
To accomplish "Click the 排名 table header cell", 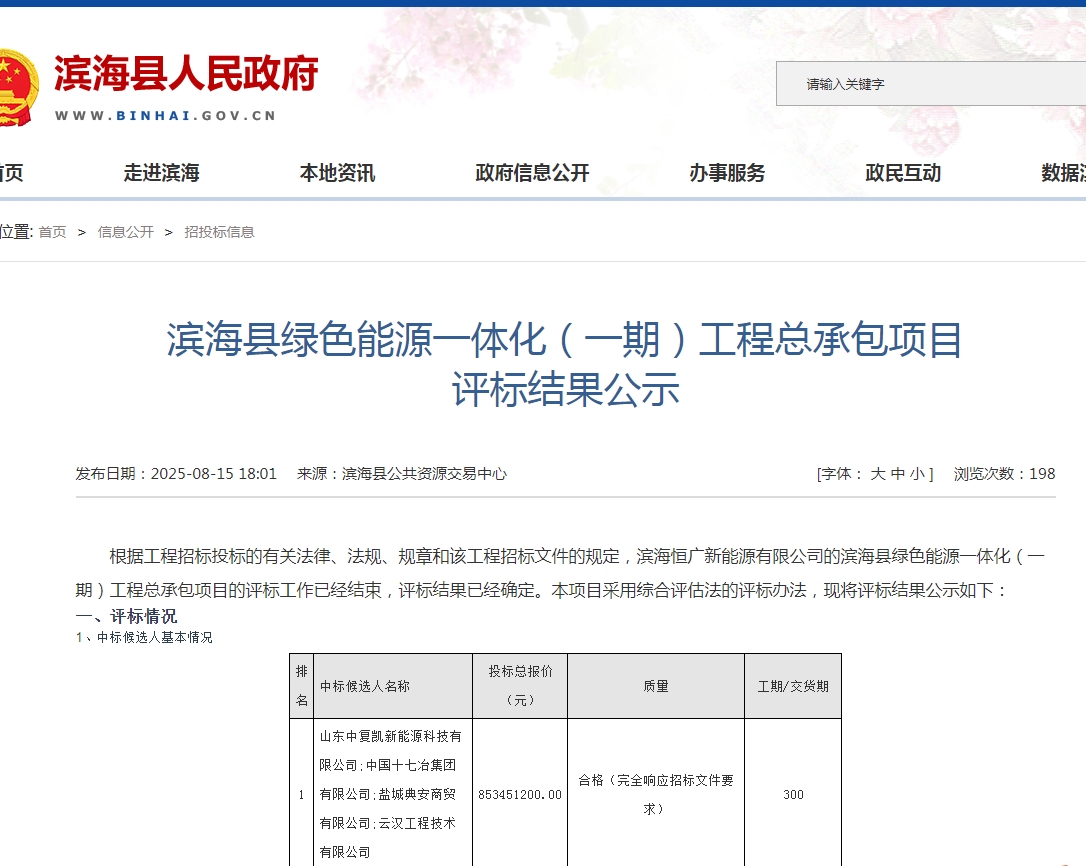I will [x=301, y=686].
